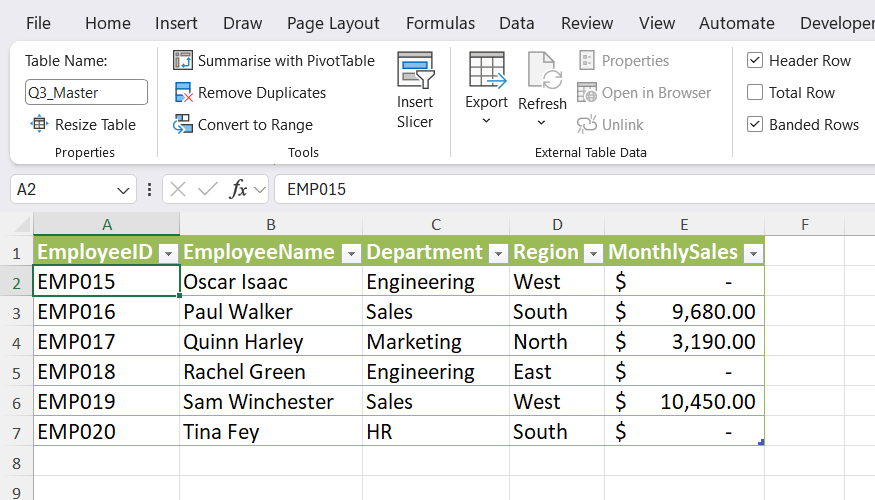The width and height of the screenshot is (875, 500).
Task: Switch to the View tab
Action: click(657, 23)
